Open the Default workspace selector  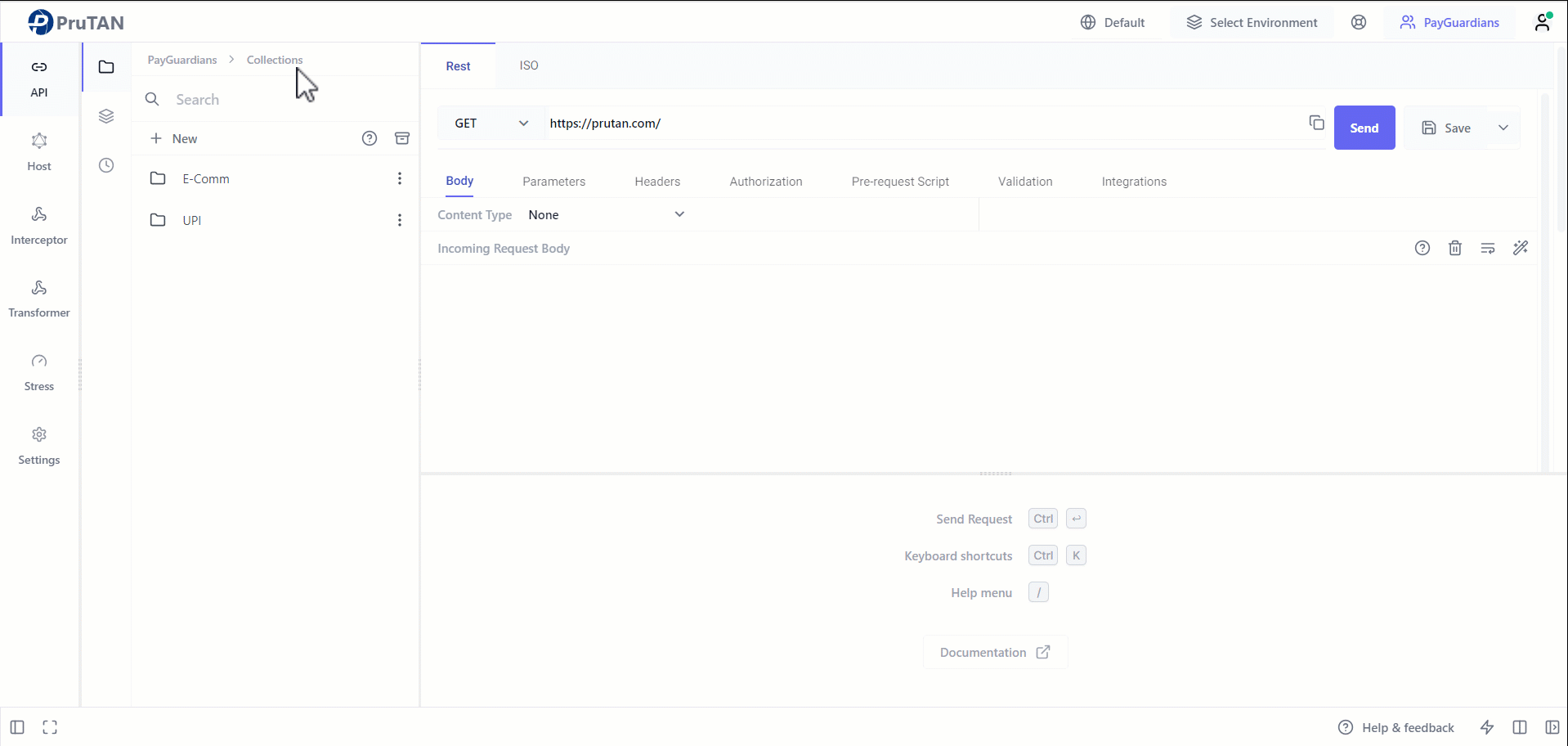pos(1113,22)
